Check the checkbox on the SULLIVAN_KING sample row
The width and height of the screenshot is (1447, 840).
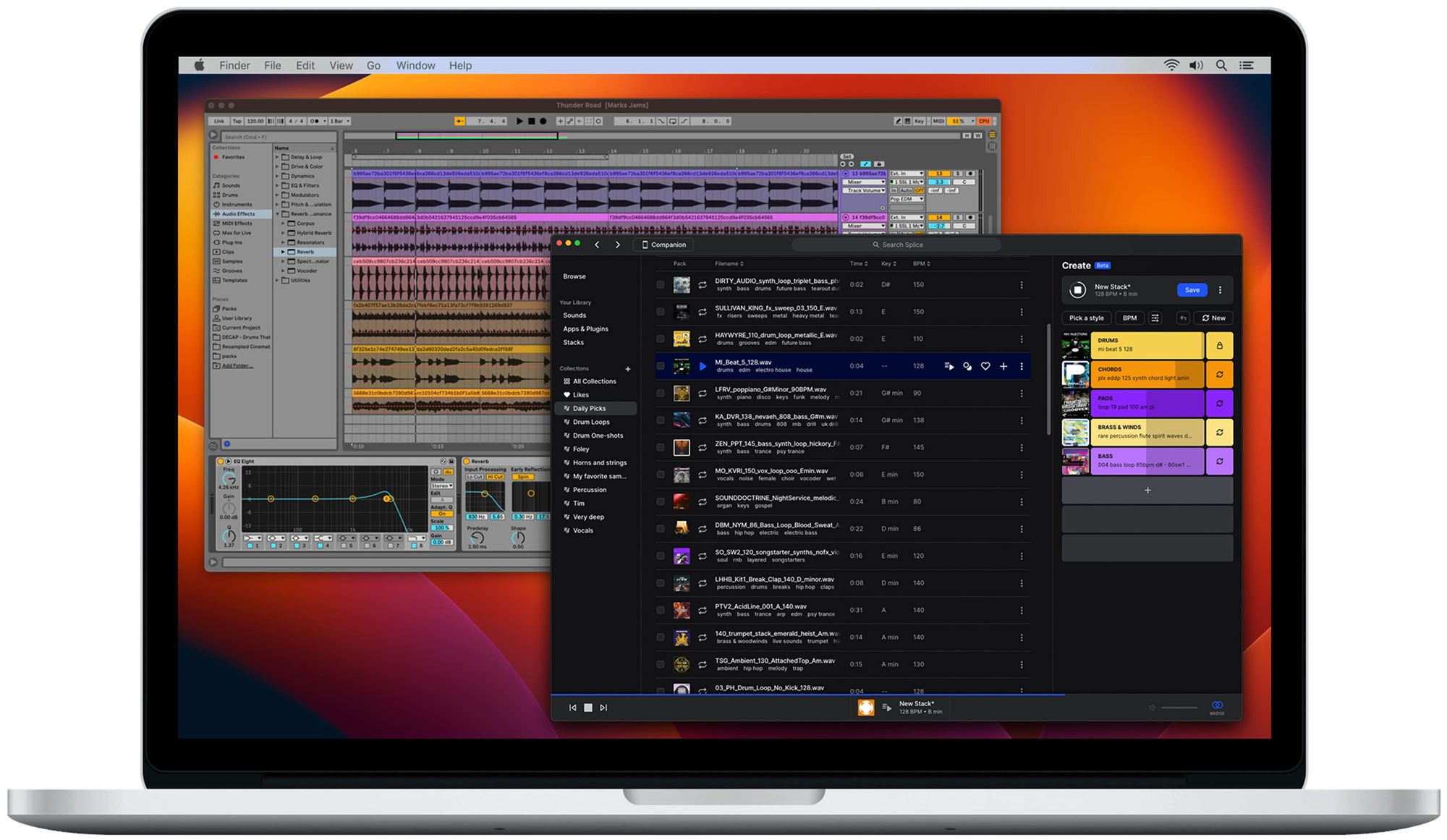659,312
